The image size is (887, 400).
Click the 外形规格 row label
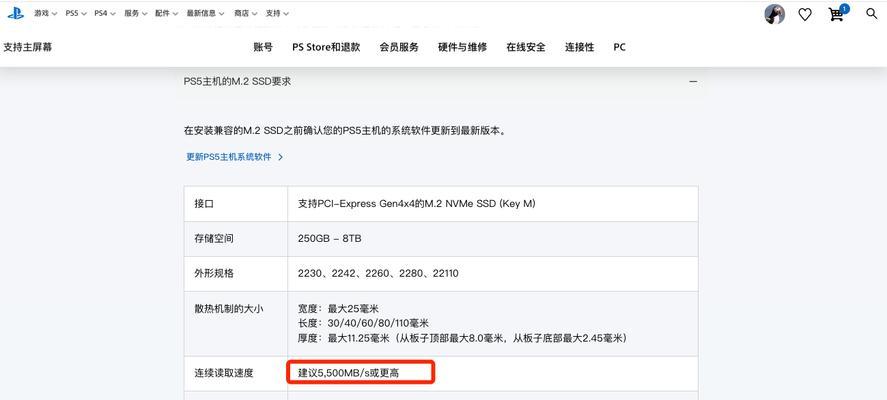(x=214, y=274)
